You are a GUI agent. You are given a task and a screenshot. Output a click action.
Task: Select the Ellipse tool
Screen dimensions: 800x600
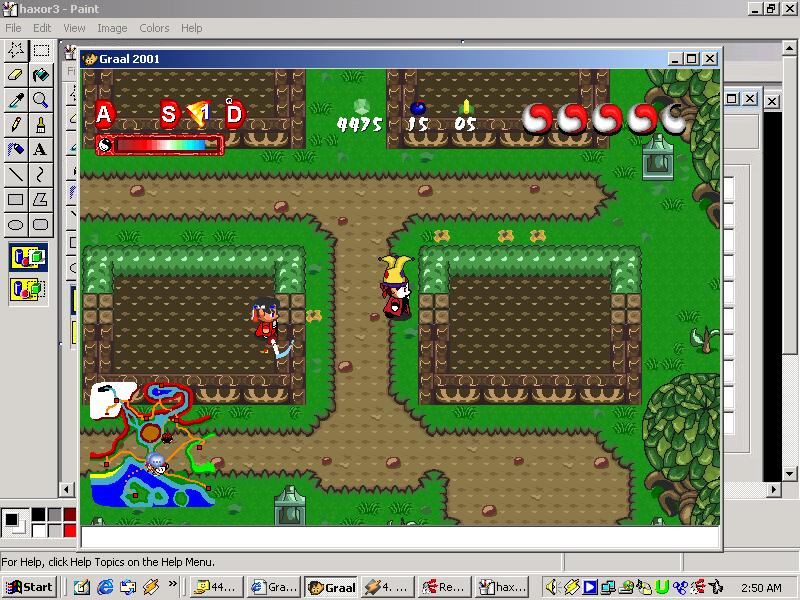[16, 224]
